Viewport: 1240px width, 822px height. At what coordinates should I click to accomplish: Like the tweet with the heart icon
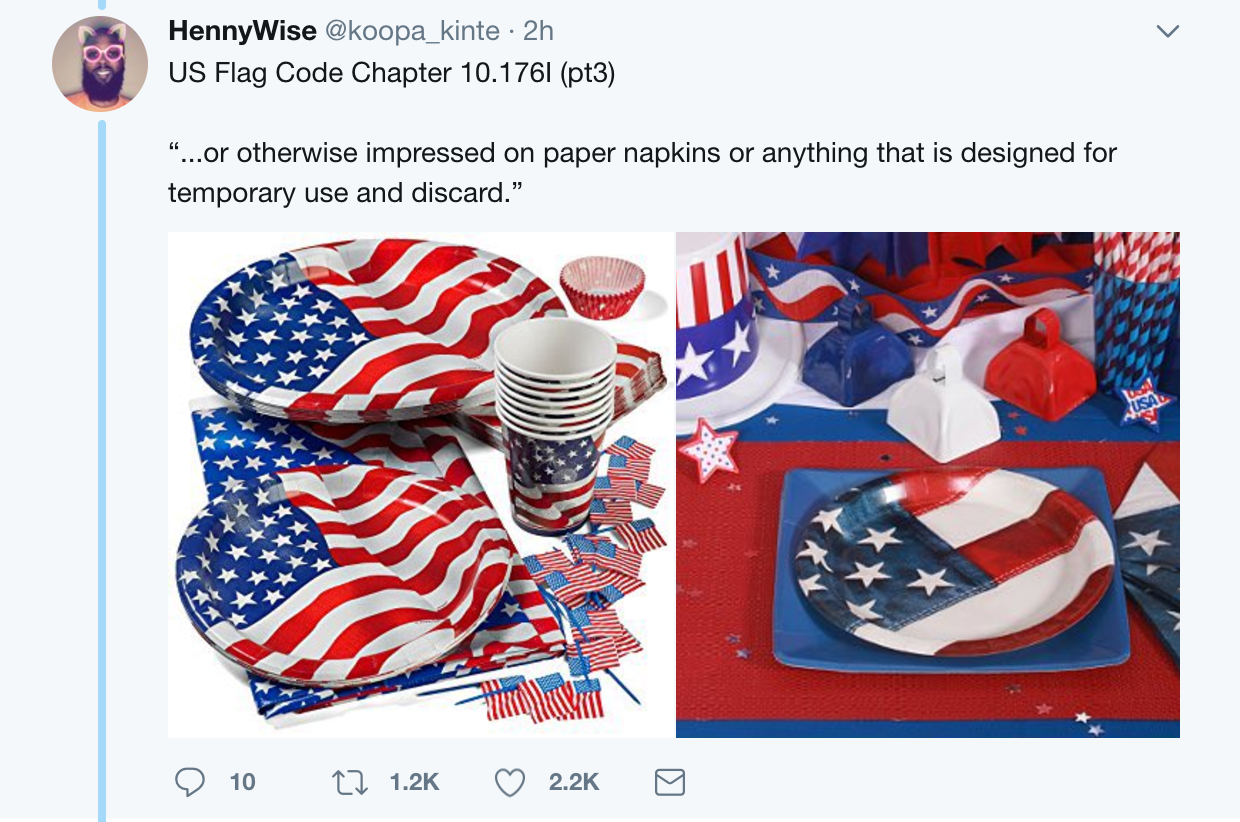point(510,781)
